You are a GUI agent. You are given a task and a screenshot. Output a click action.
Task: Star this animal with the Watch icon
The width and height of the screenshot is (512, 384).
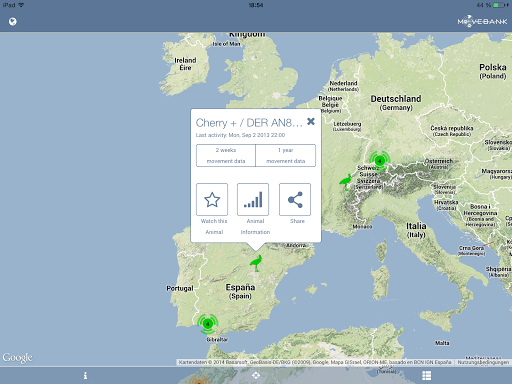(x=212, y=199)
